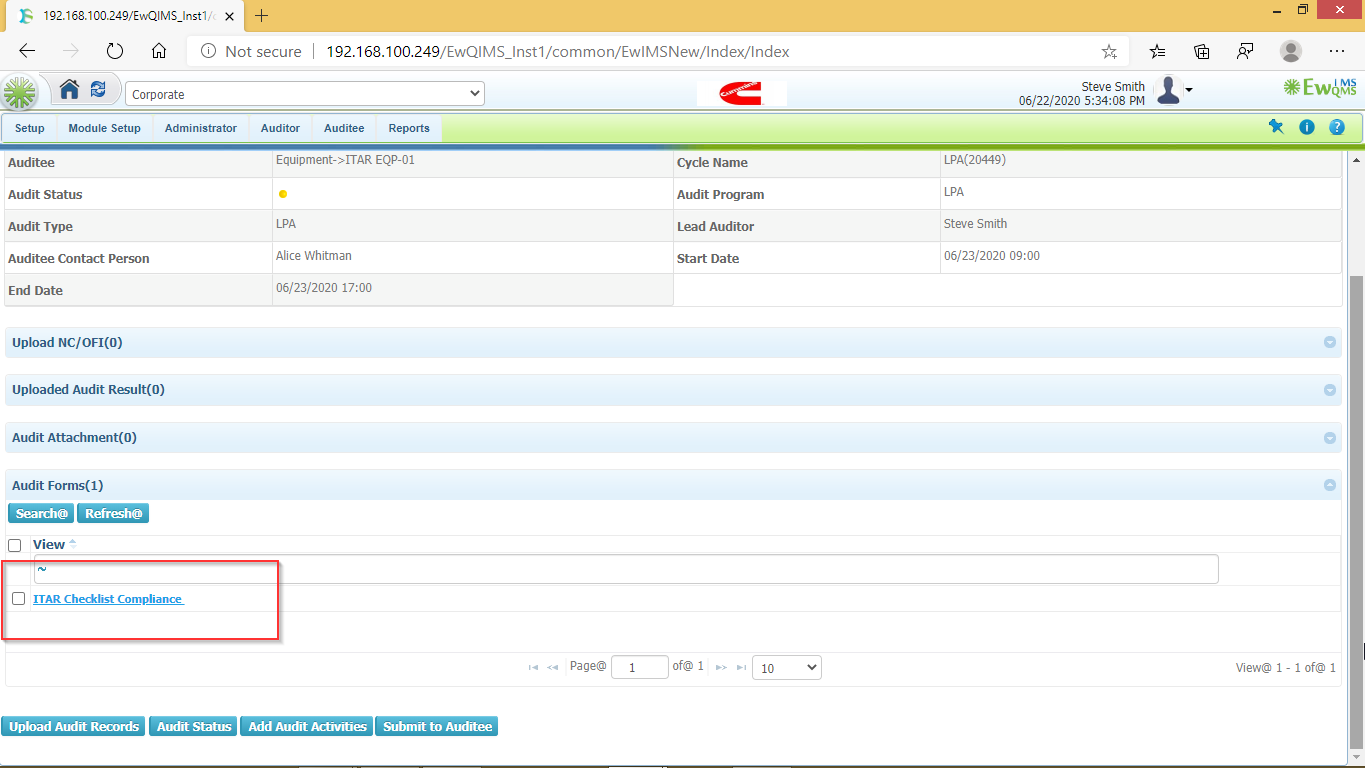
Task: Expand Upload NC/OFI(0) section
Action: pos(1330,342)
